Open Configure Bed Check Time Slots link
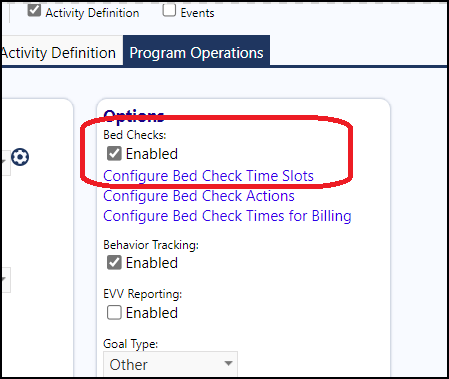The image size is (449, 379). [208, 176]
